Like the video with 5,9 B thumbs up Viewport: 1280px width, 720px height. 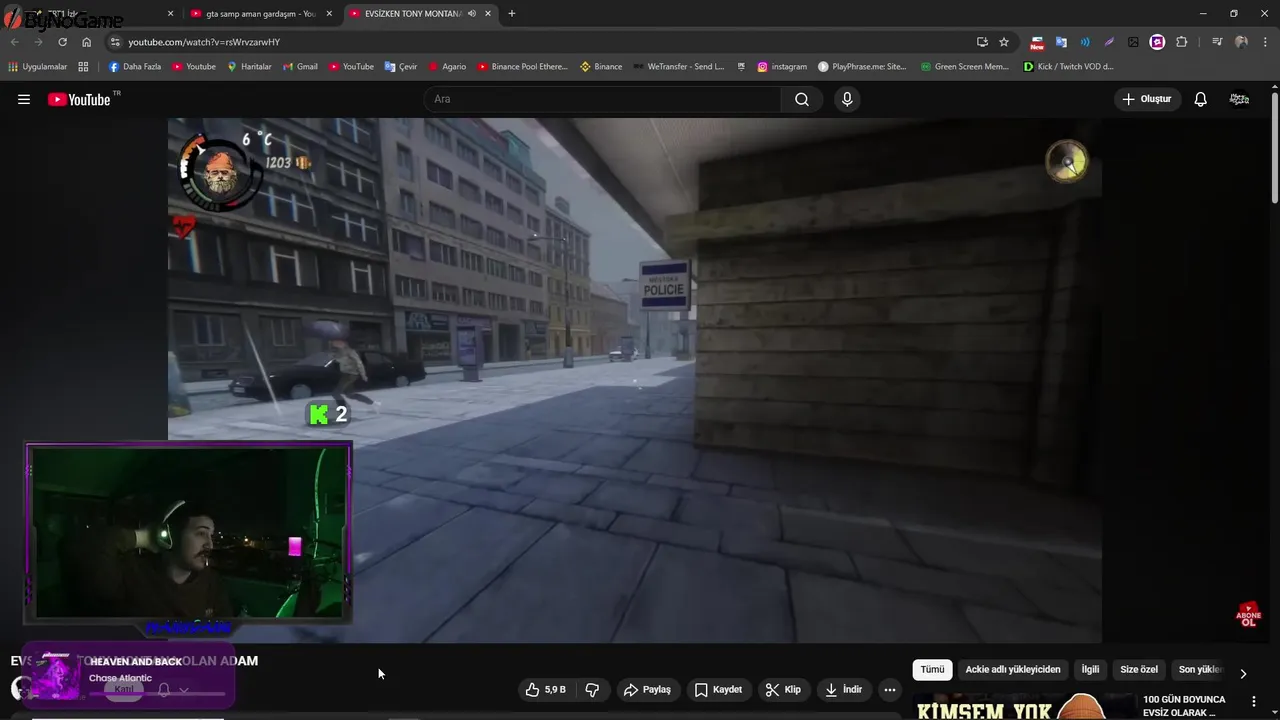546,689
